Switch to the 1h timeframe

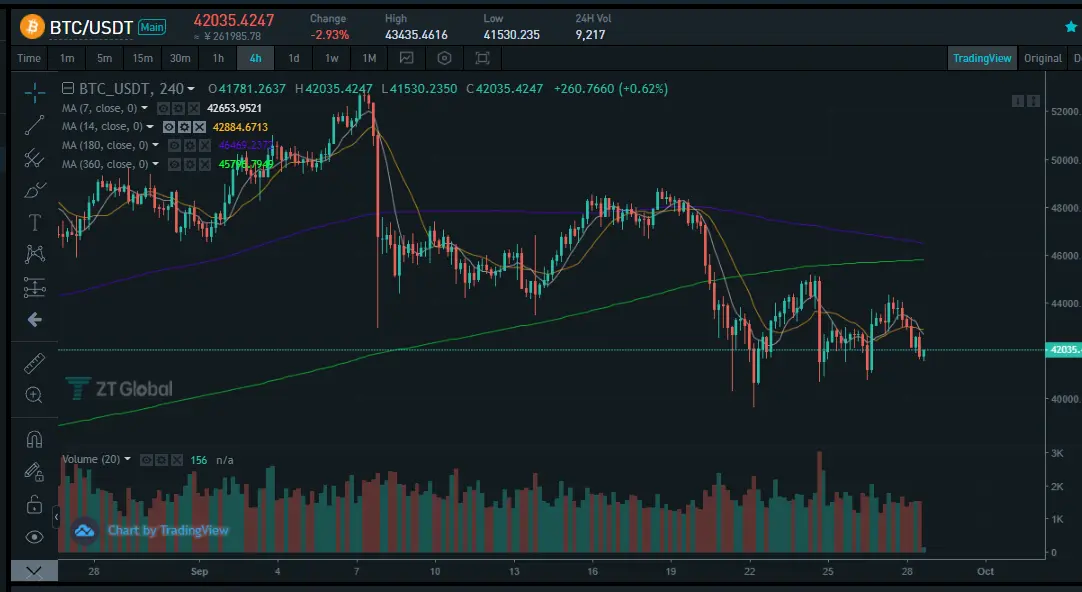[218, 58]
